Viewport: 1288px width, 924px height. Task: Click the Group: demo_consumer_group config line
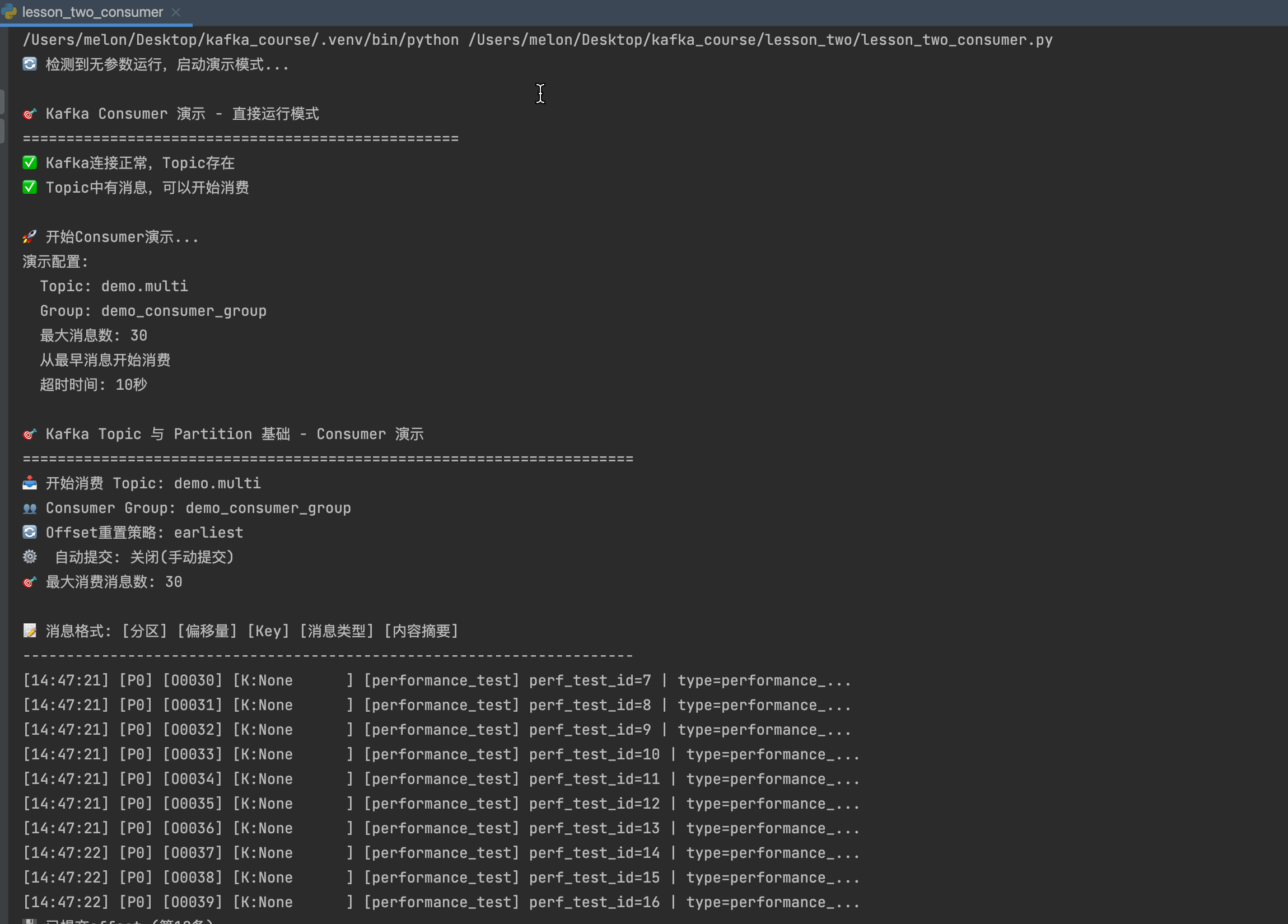[153, 311]
